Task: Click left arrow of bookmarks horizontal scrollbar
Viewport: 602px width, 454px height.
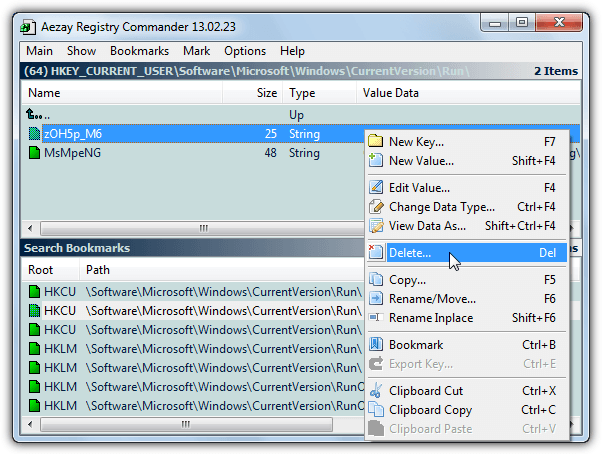Action: click(x=30, y=424)
